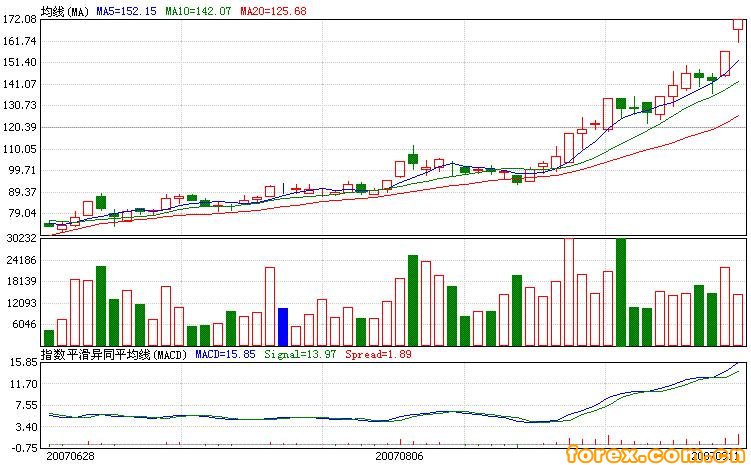Screen dimensions: 751x465
Task: Select the MA5=152.15 indicator label
Action: [127, 10]
